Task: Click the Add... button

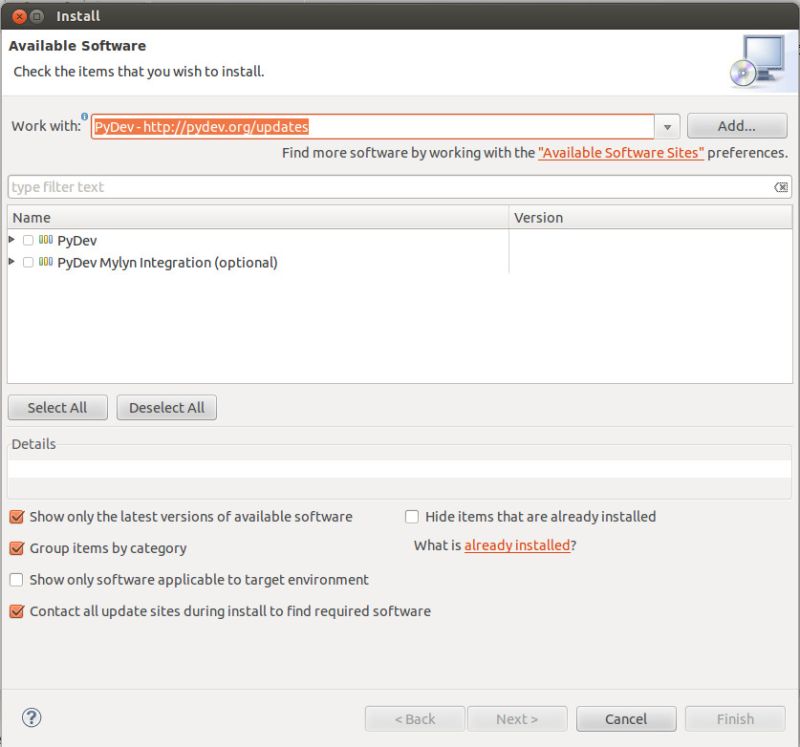Action: pyautogui.click(x=737, y=126)
